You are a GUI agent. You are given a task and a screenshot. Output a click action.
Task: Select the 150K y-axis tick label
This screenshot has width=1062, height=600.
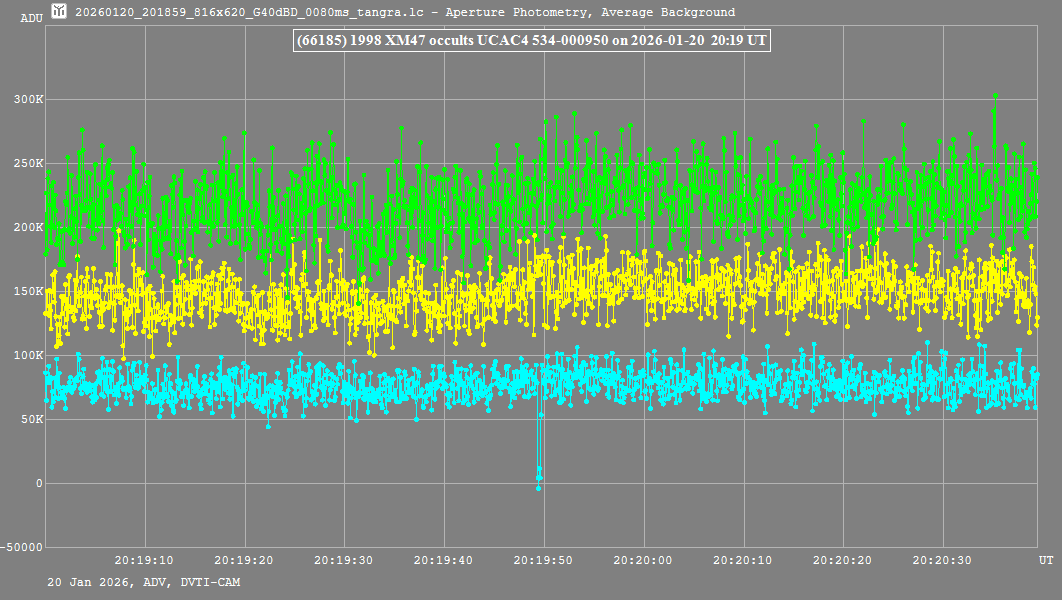point(26,292)
